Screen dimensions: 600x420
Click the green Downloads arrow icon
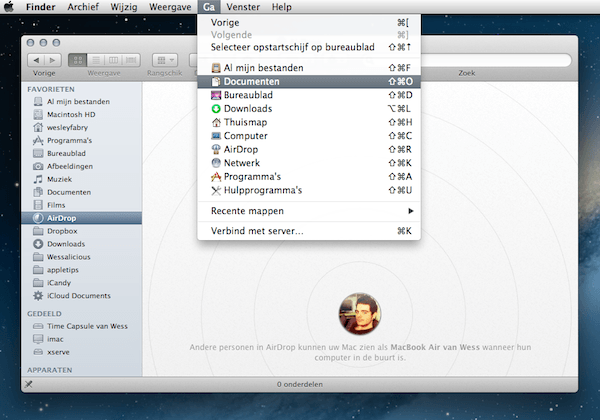216,109
